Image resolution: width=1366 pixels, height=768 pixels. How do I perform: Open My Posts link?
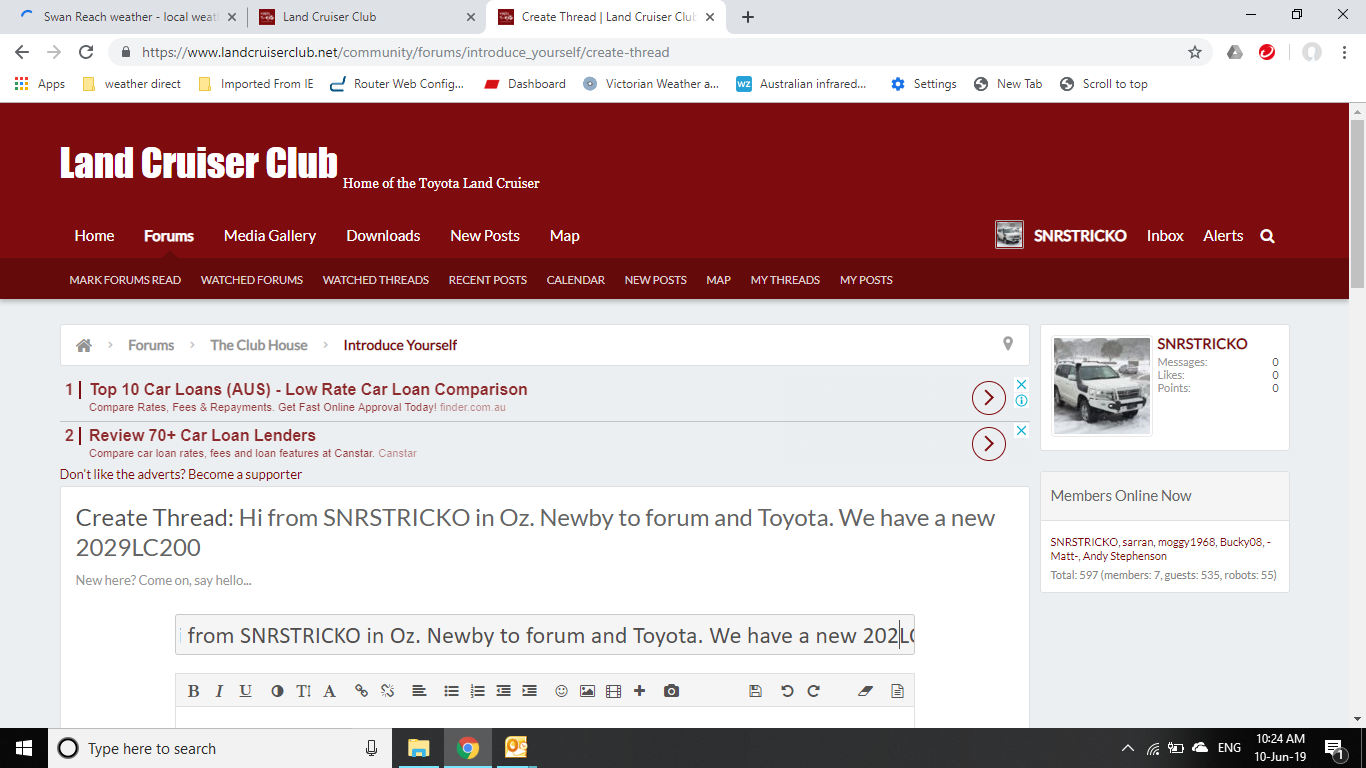pos(866,280)
